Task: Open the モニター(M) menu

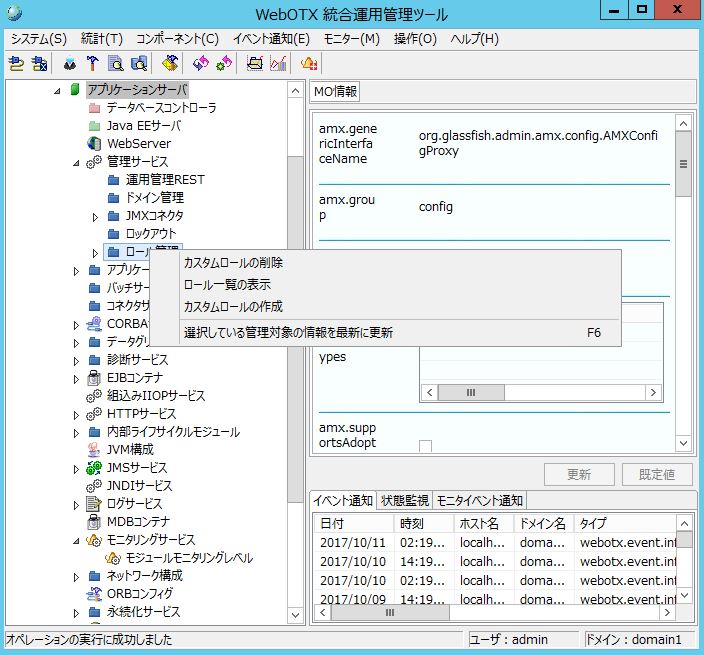Action: coord(351,39)
